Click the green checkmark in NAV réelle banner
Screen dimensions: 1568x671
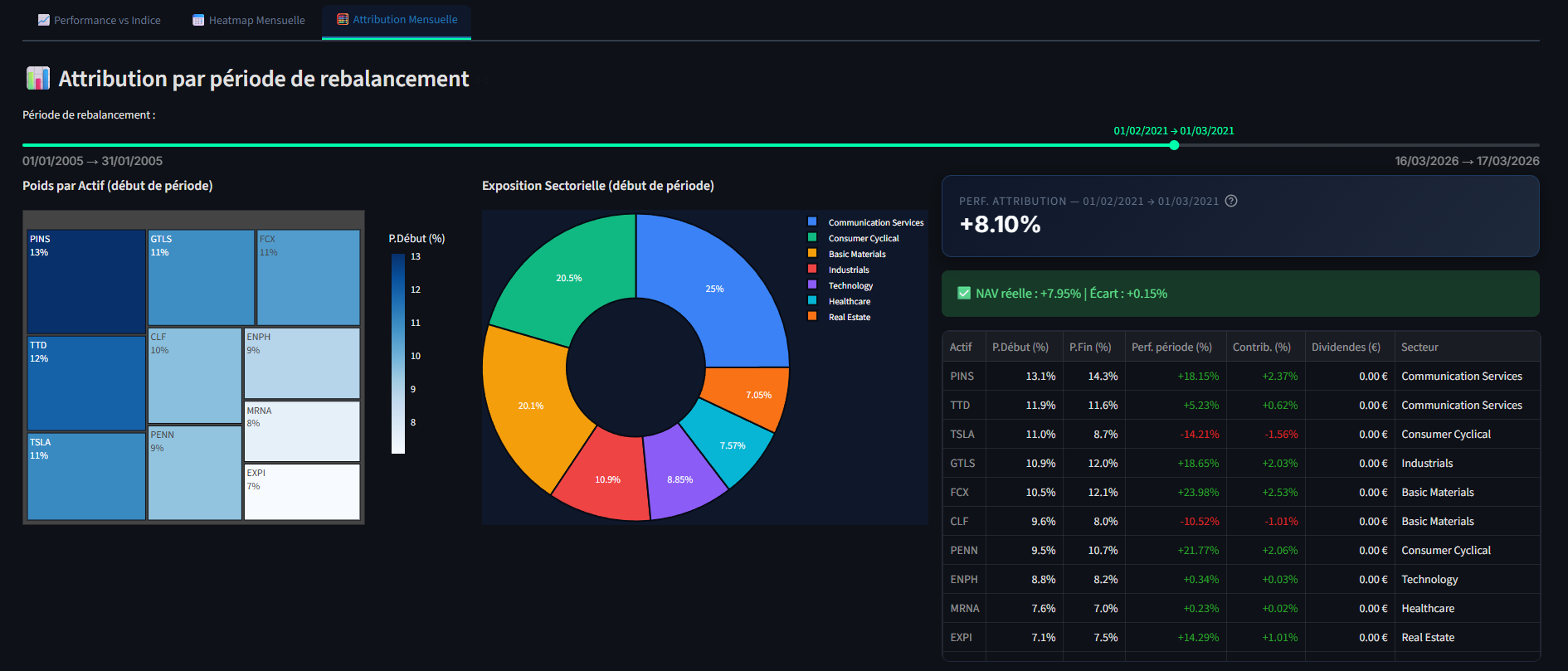pos(964,293)
